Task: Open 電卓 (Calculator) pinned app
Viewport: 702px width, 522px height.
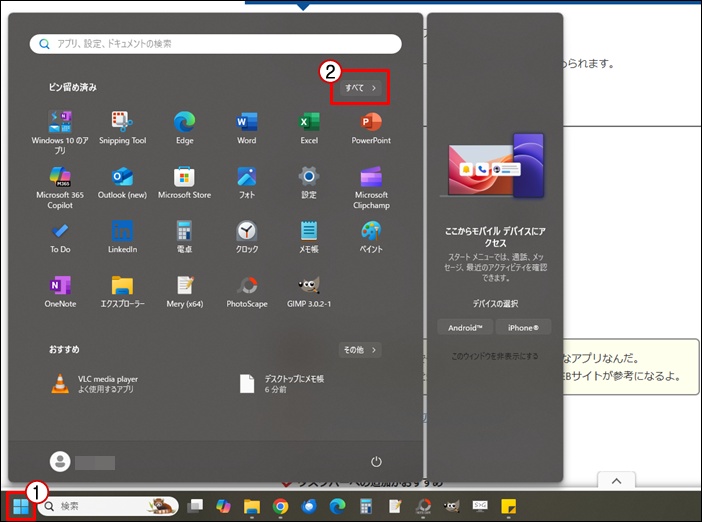Action: pos(184,237)
